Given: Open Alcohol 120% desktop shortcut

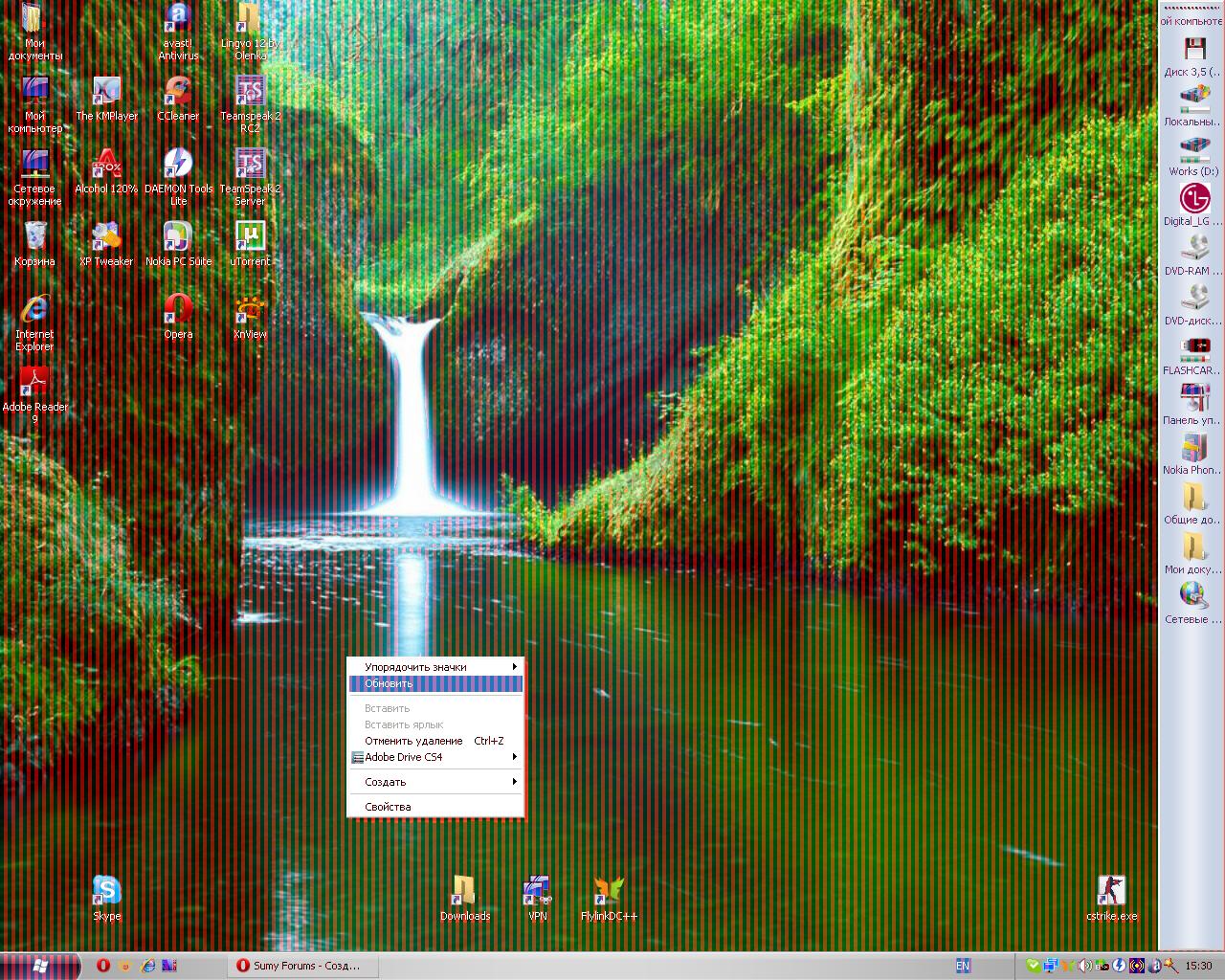Looking at the screenshot, I should point(106,165).
